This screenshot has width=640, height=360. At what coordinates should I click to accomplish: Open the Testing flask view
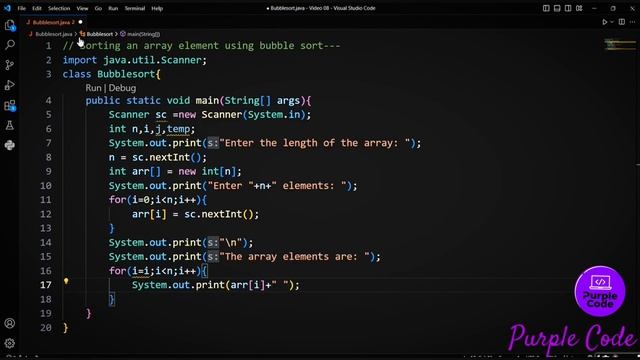(10, 125)
